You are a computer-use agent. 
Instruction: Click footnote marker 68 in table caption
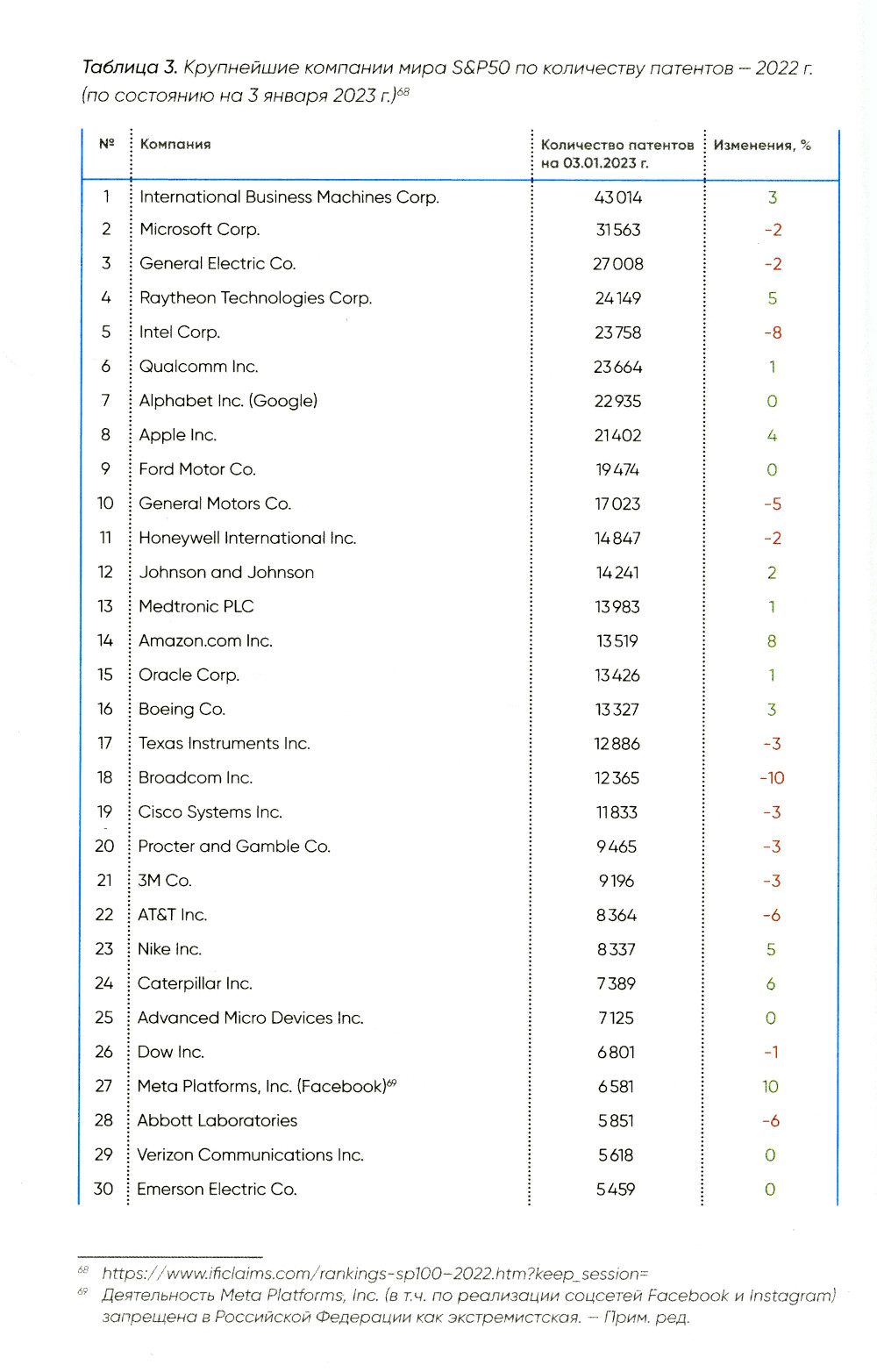pyautogui.click(x=403, y=92)
